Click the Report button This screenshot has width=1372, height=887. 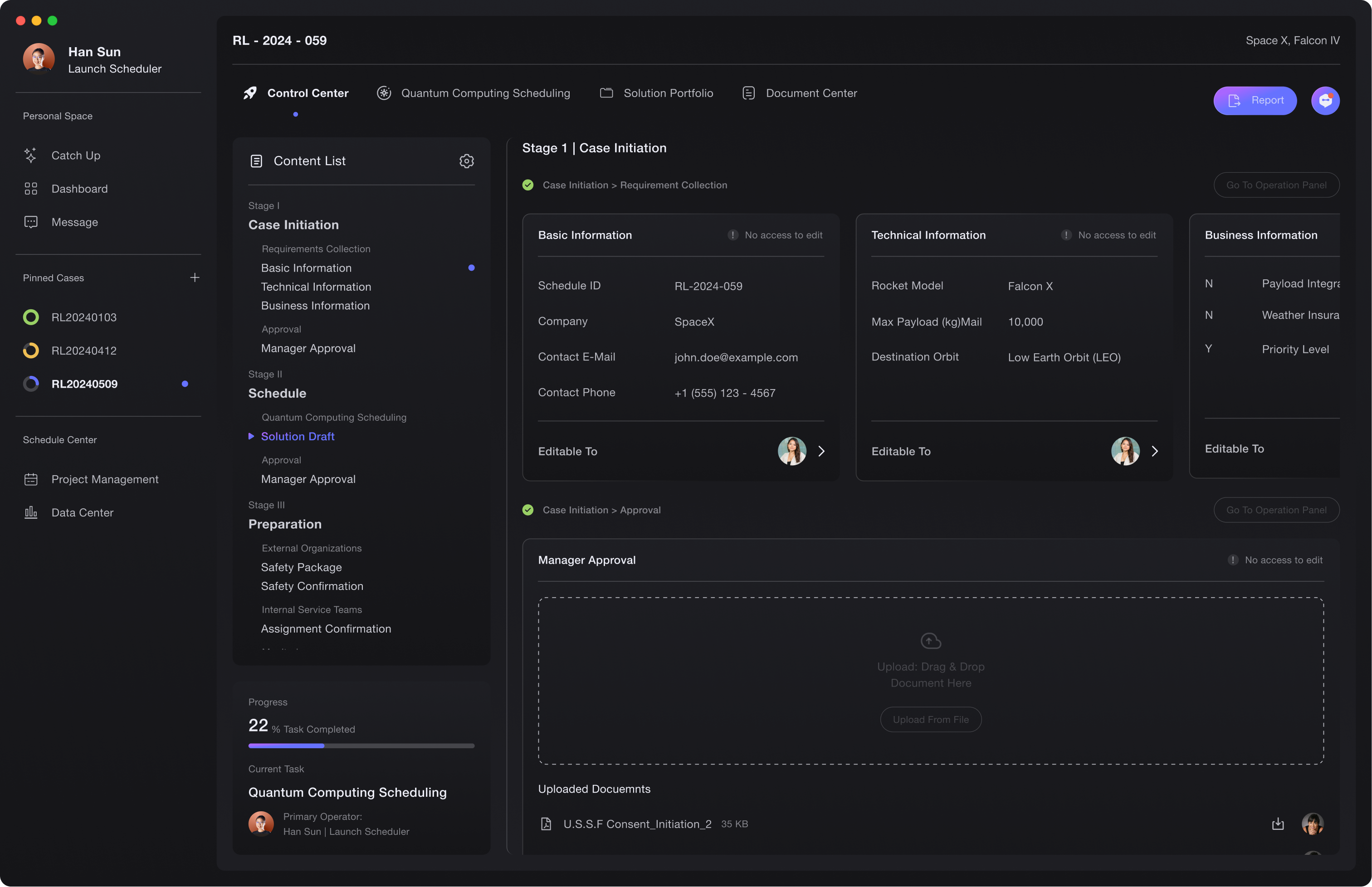(x=1255, y=101)
